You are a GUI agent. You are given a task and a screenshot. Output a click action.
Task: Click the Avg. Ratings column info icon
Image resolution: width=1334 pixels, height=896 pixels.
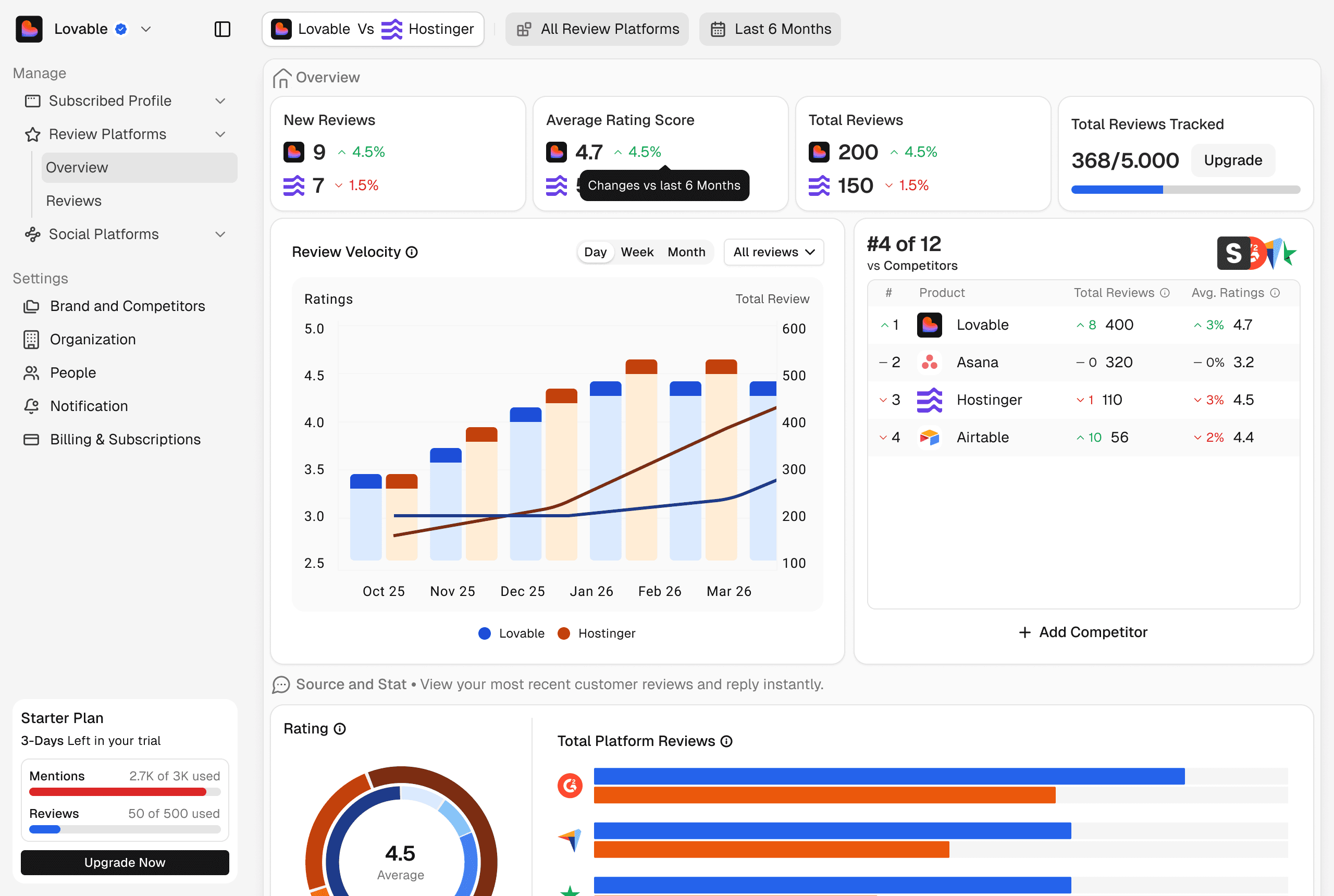1275,293
